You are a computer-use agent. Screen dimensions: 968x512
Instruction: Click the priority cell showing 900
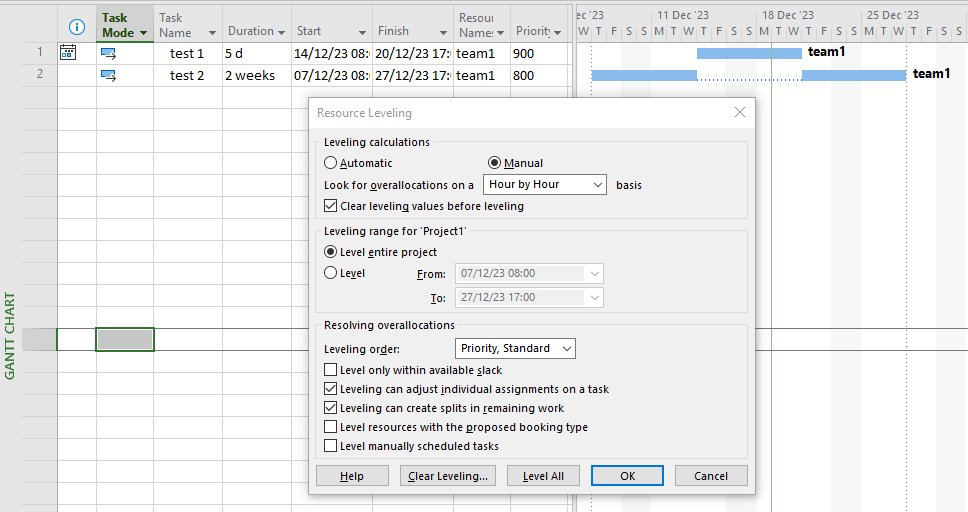[539, 54]
